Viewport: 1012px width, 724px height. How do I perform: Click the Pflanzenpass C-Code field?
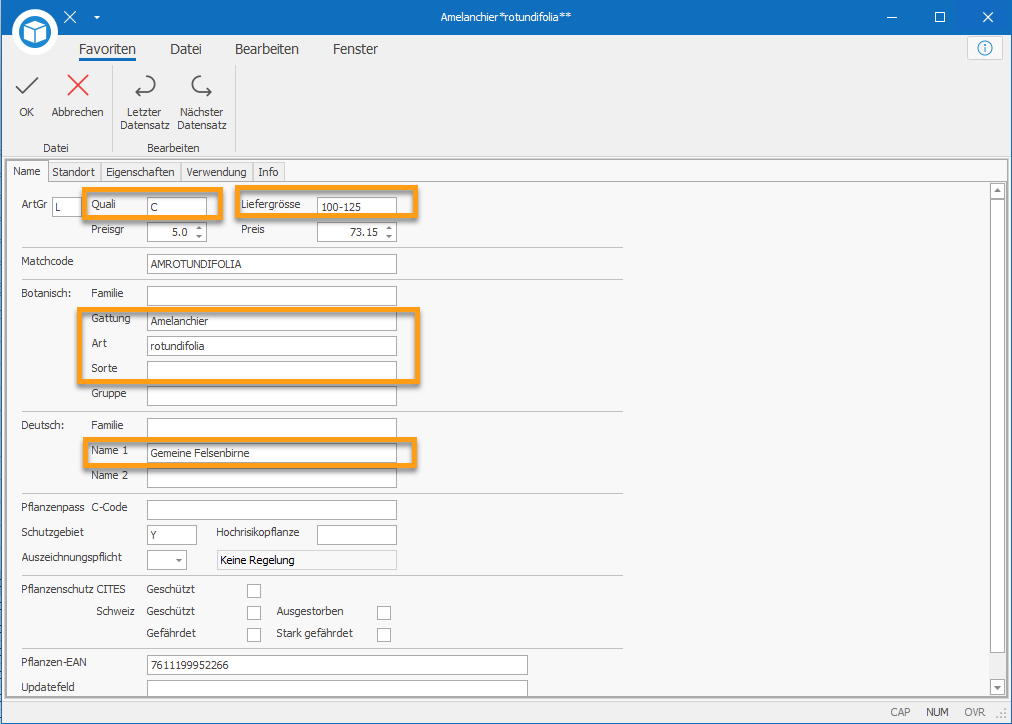pos(272,510)
